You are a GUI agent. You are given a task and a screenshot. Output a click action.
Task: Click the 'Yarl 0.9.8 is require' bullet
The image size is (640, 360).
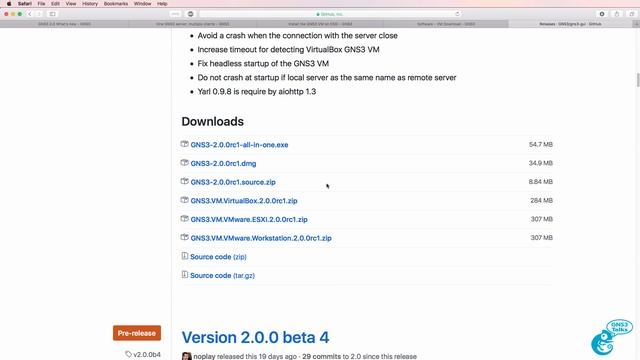[x=257, y=91]
